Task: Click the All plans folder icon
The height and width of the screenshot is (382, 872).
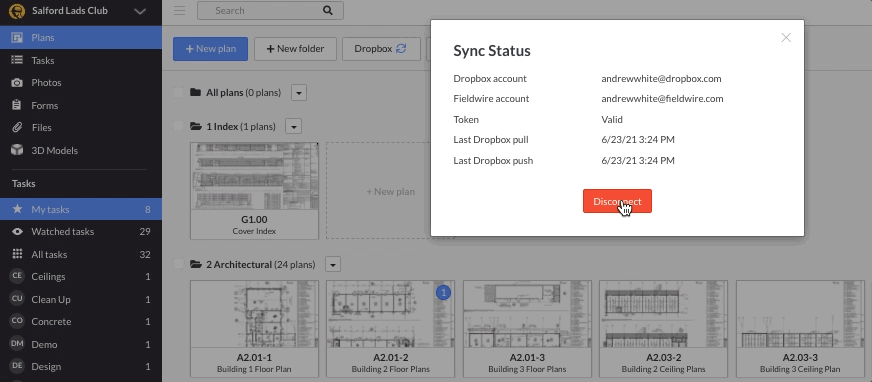Action: (x=195, y=92)
